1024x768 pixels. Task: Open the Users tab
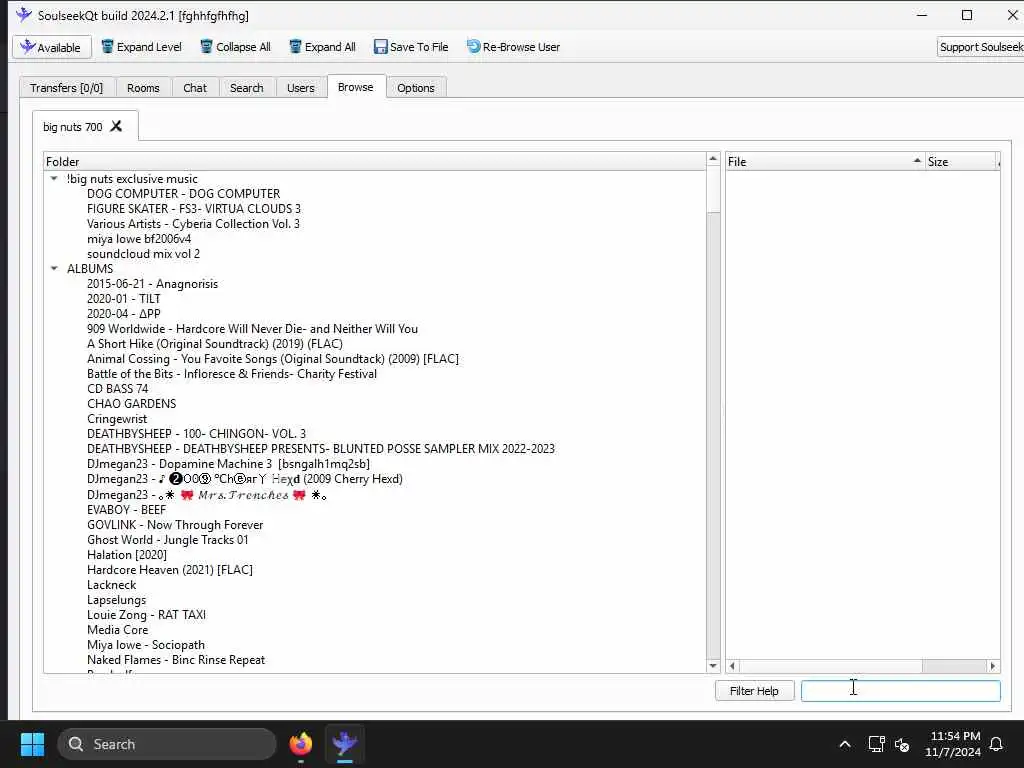pos(300,88)
